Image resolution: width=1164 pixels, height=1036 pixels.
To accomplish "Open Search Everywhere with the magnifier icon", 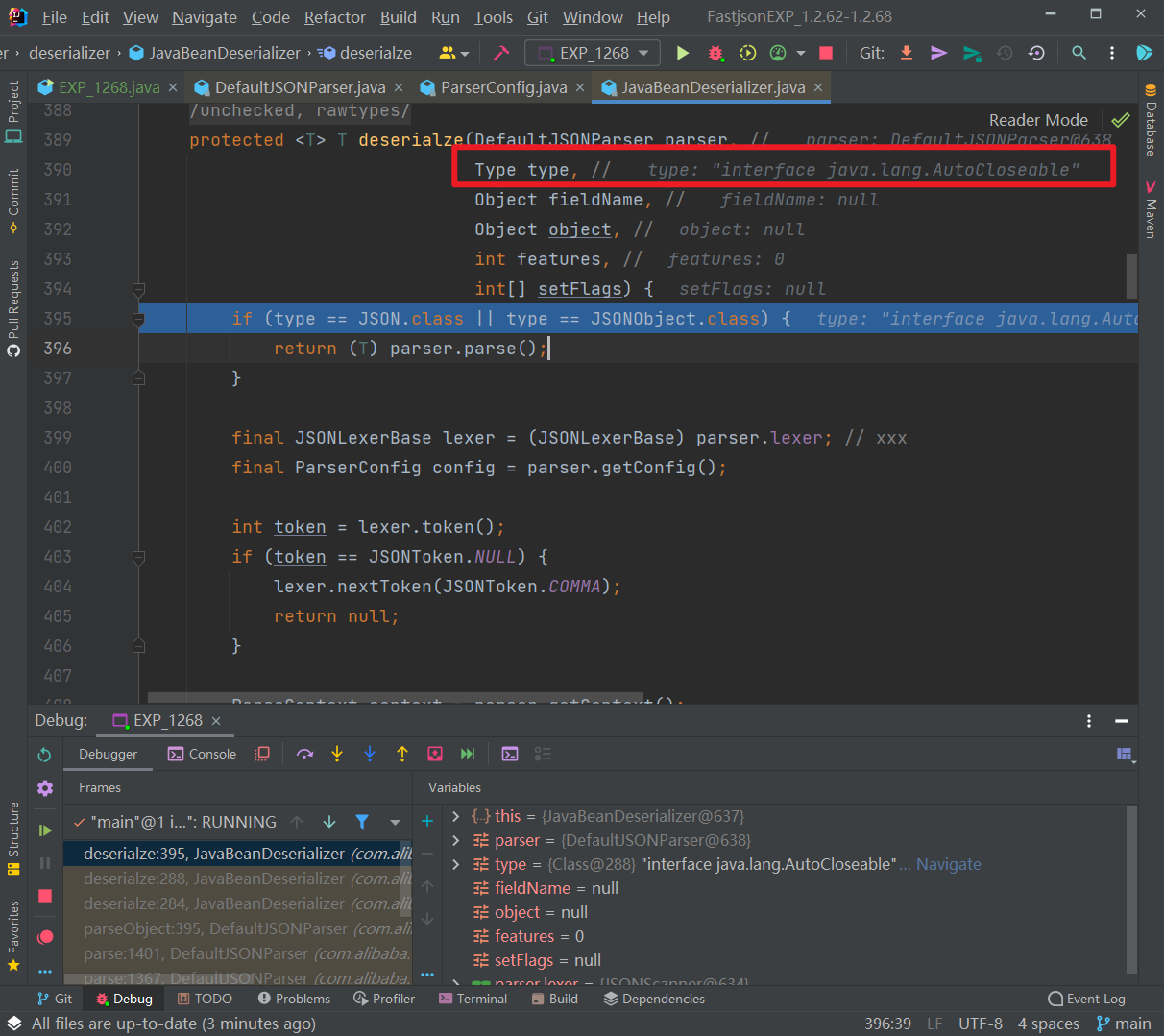I will point(1079,54).
